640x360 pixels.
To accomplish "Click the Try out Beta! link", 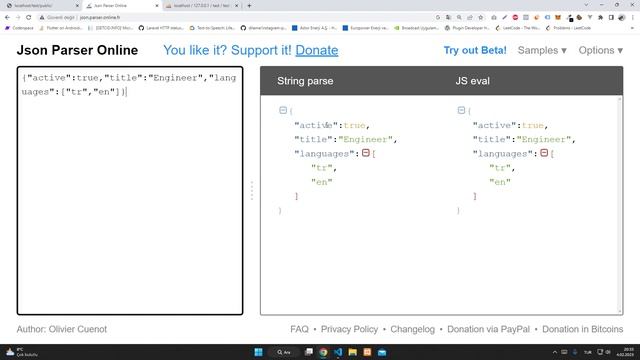I will pos(475,50).
